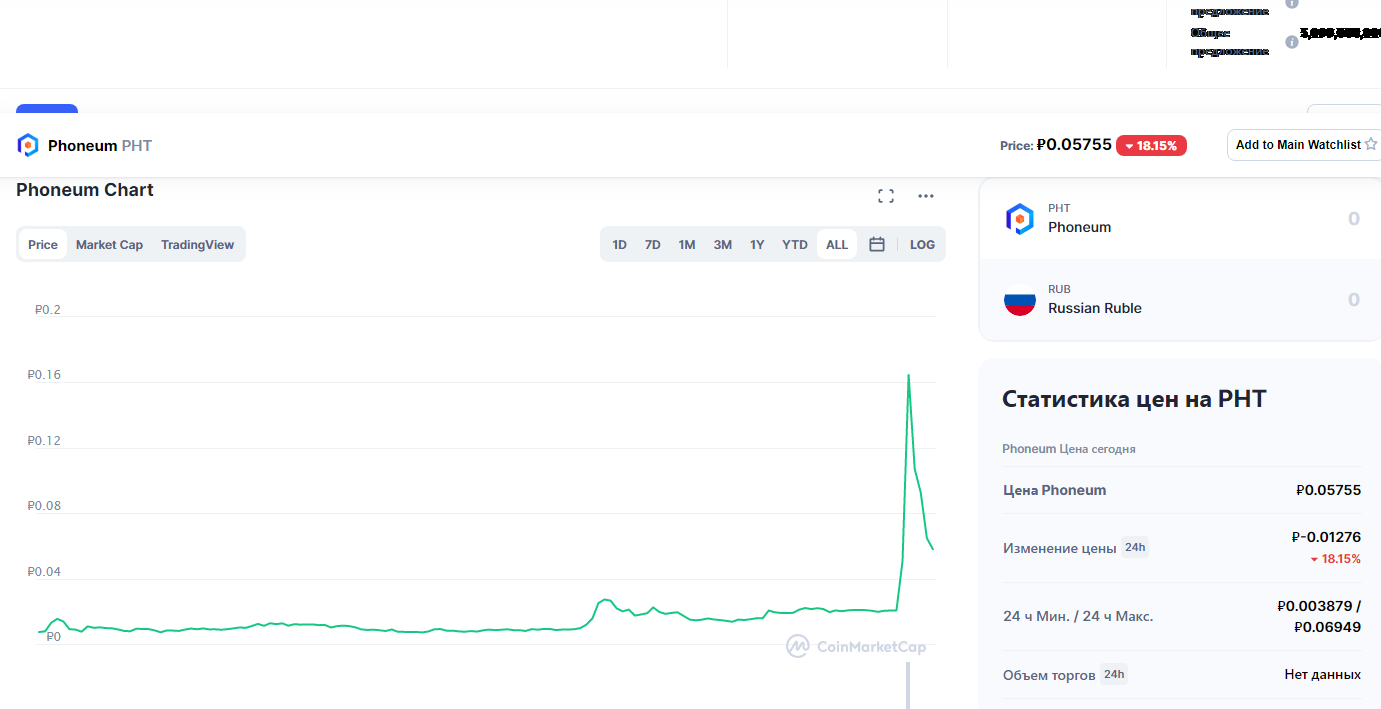Viewport: 1381px width, 709px height.
Task: Click the Price: ₽0.05755 header text
Action: (1056, 145)
